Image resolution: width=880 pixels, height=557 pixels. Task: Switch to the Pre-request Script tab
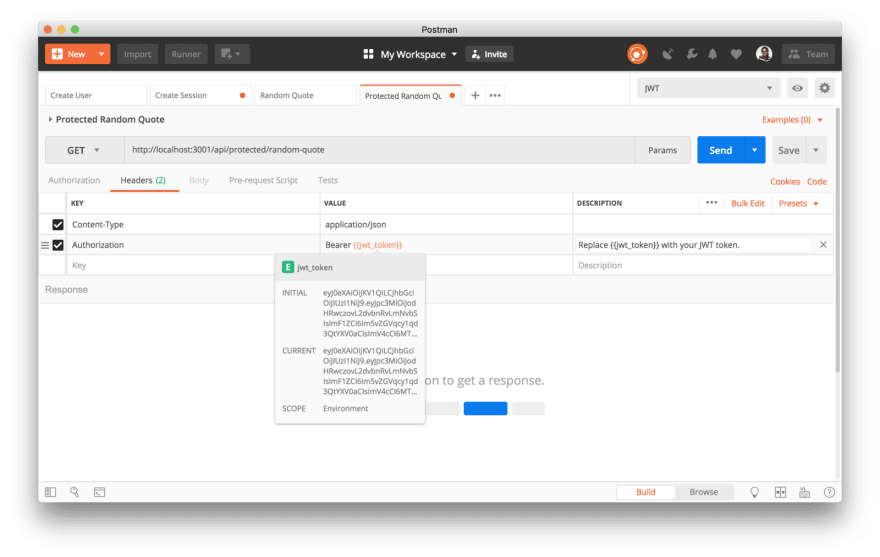tap(263, 180)
